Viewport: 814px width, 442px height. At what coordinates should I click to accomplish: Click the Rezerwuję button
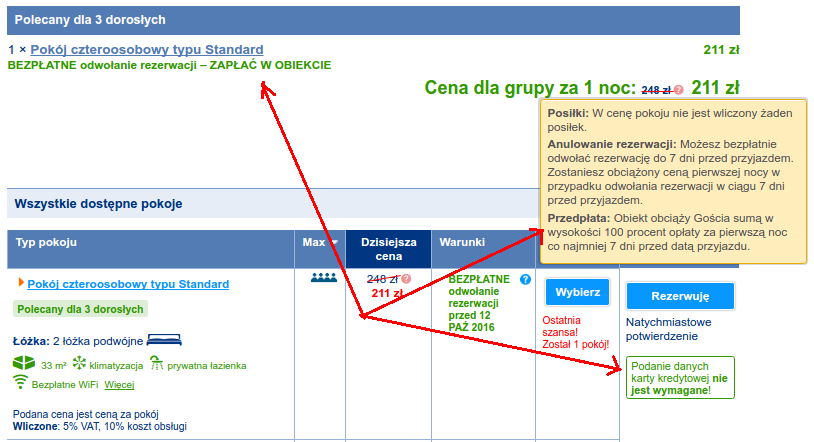click(x=680, y=296)
